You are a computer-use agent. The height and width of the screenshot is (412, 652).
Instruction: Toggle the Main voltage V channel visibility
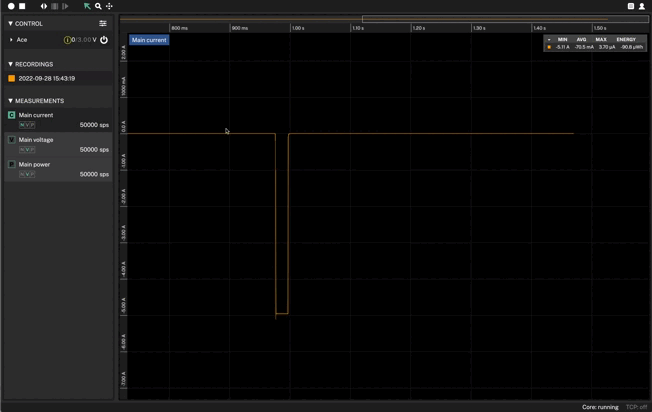[x=12, y=140]
